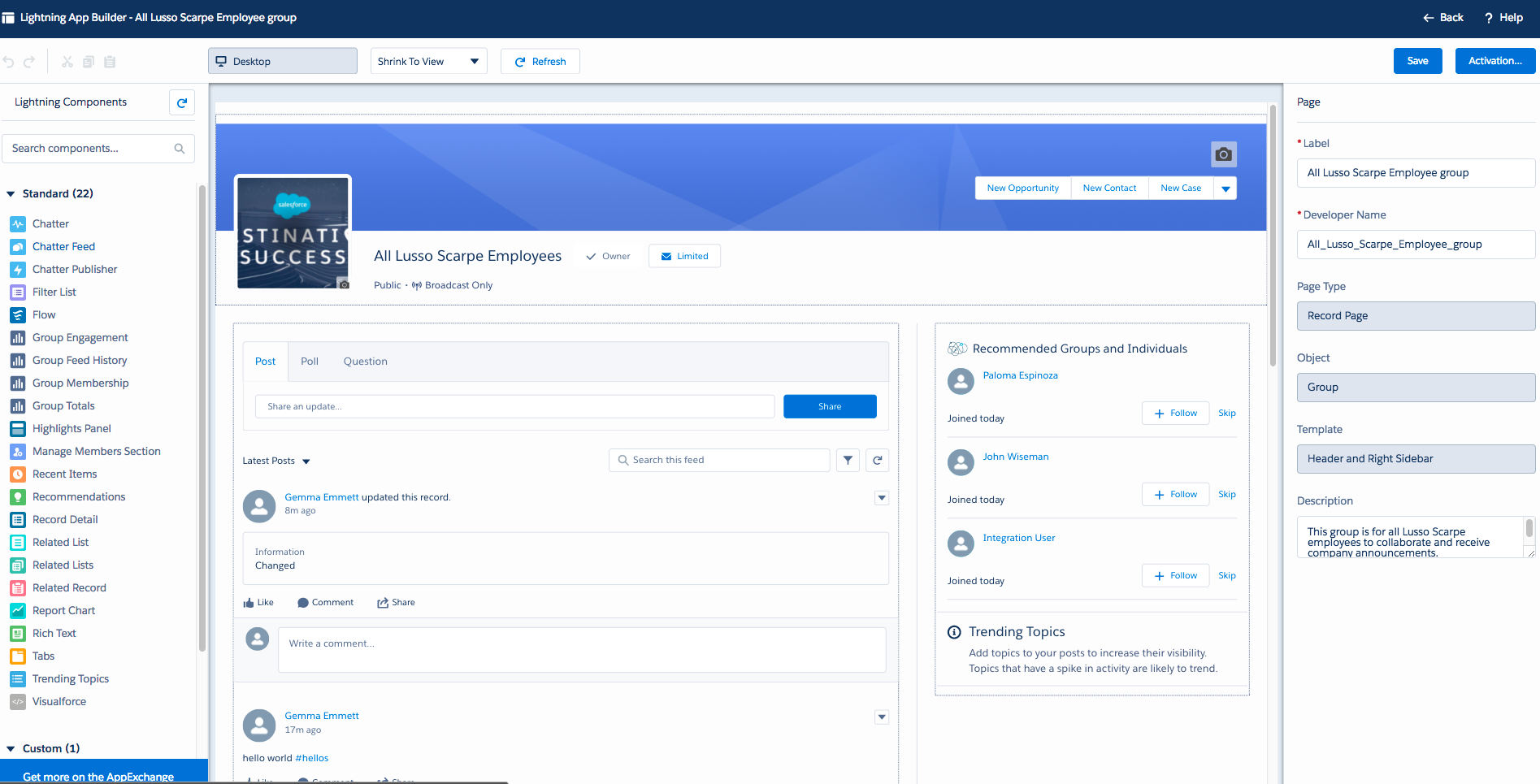
Task: Open the Latest Posts sort dropdown
Action: tap(276, 461)
